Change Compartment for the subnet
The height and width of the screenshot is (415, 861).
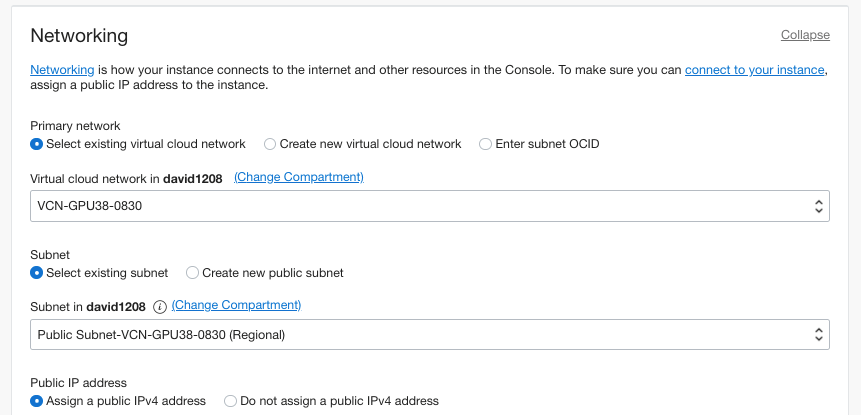pos(236,305)
